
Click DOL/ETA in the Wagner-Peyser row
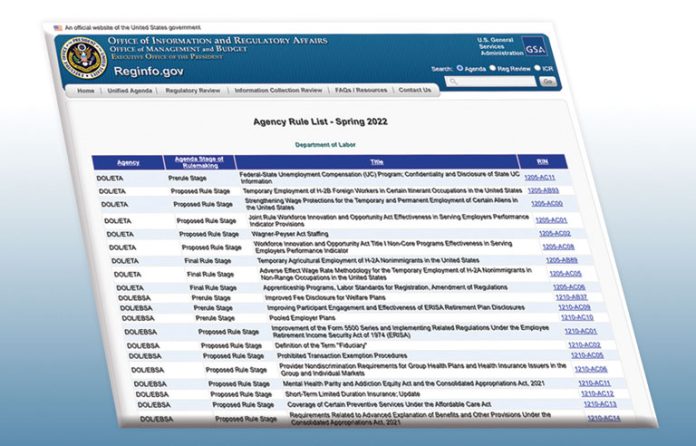(120, 234)
